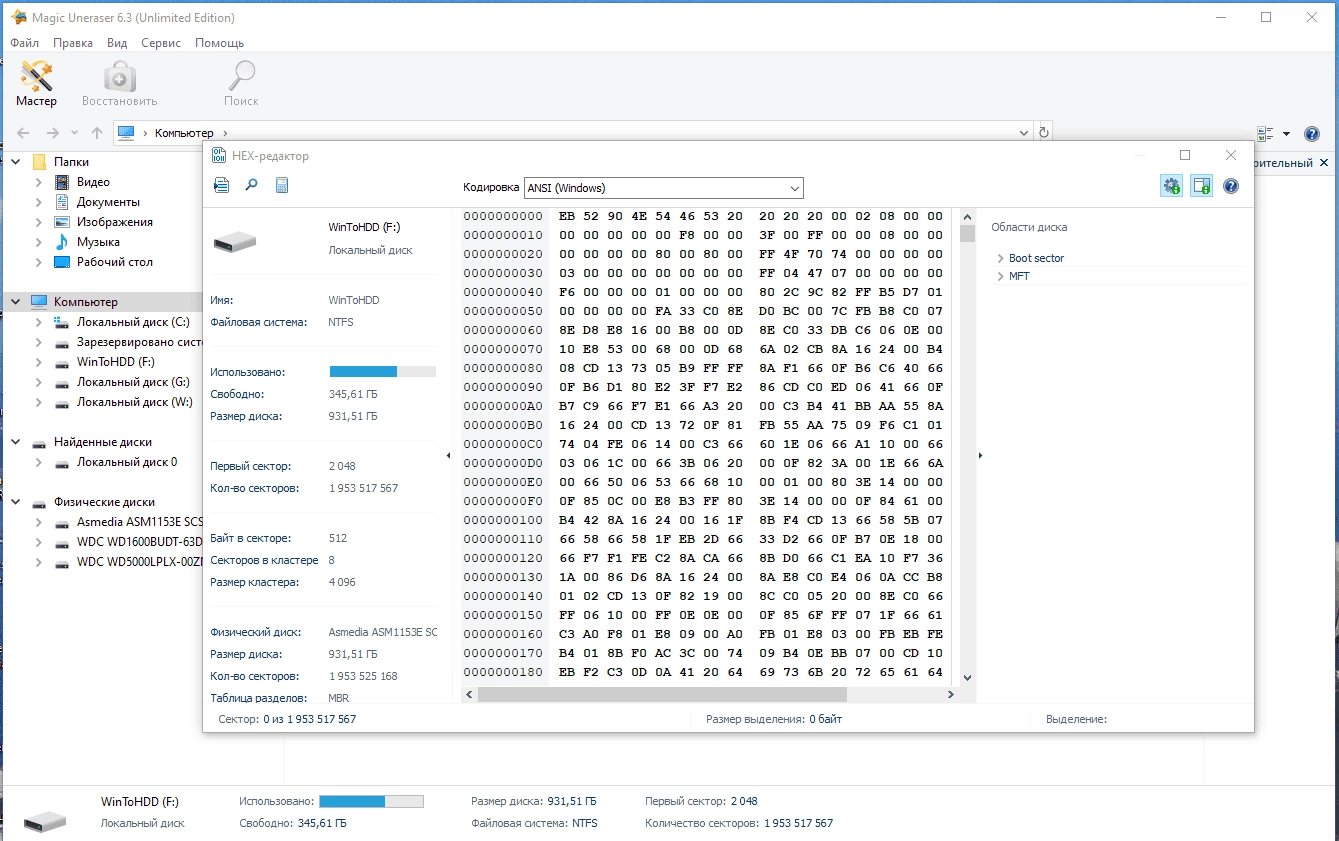Open recent locations dropdown arrow
The height and width of the screenshot is (841, 1339).
pos(75,133)
